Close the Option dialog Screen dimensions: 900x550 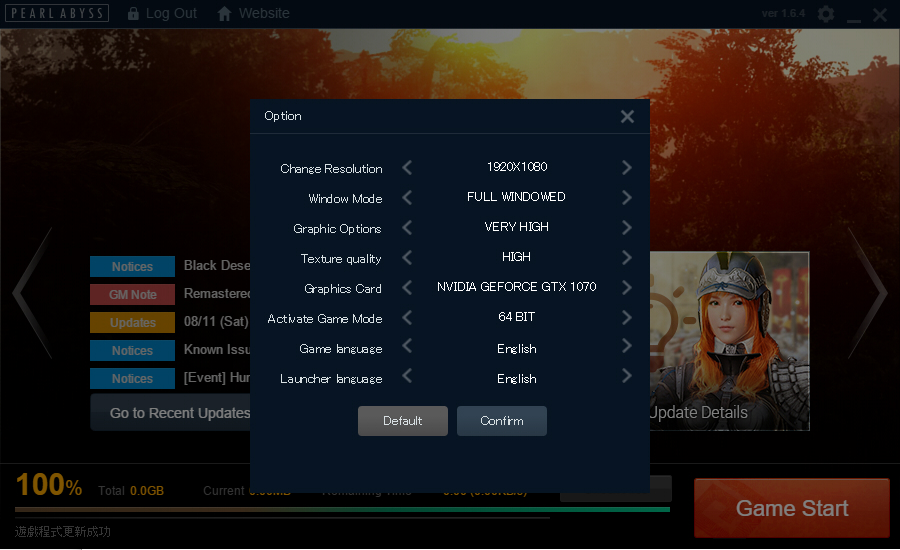627,117
